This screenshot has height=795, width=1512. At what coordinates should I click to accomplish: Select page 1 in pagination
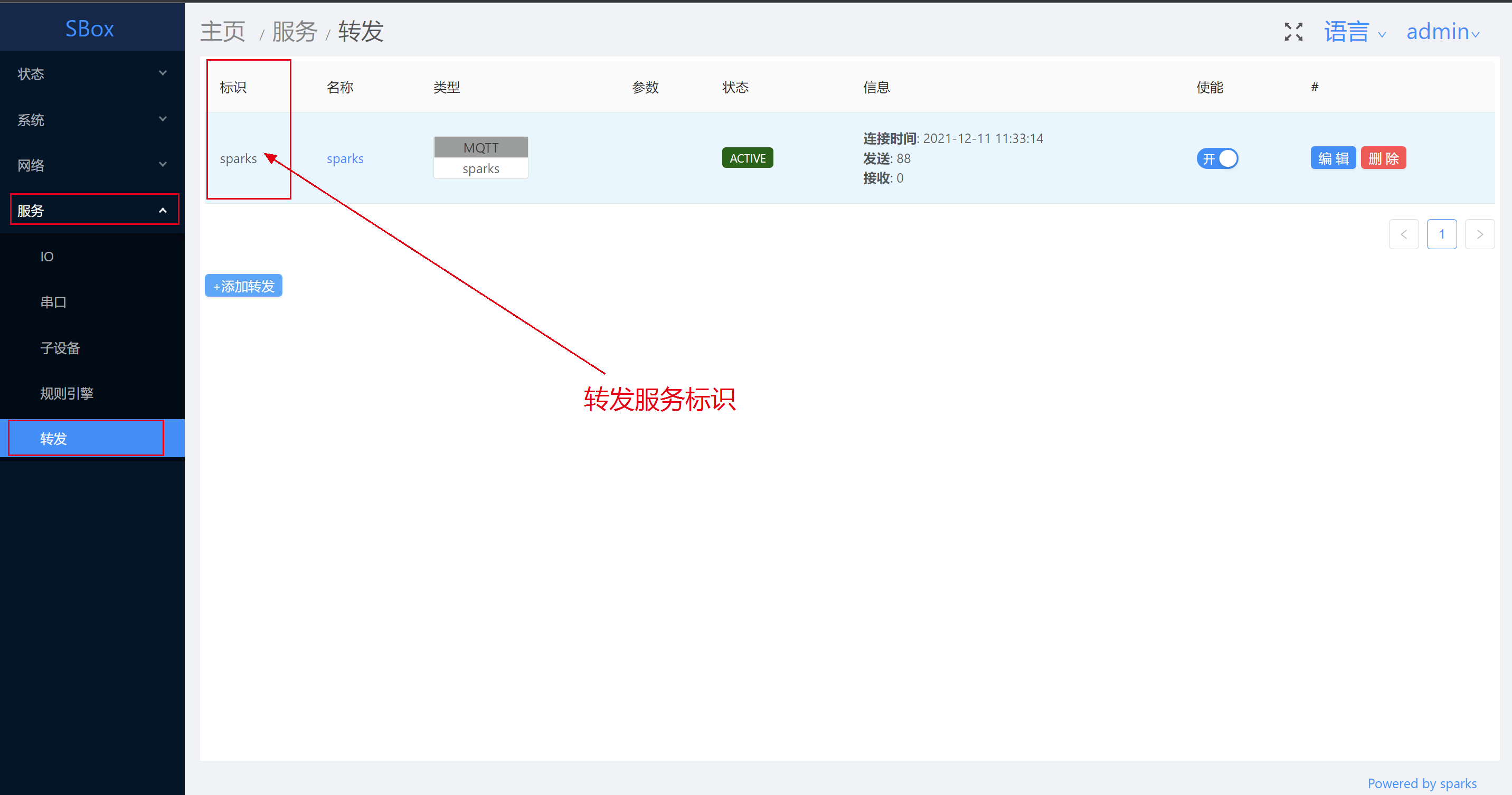(1442, 235)
